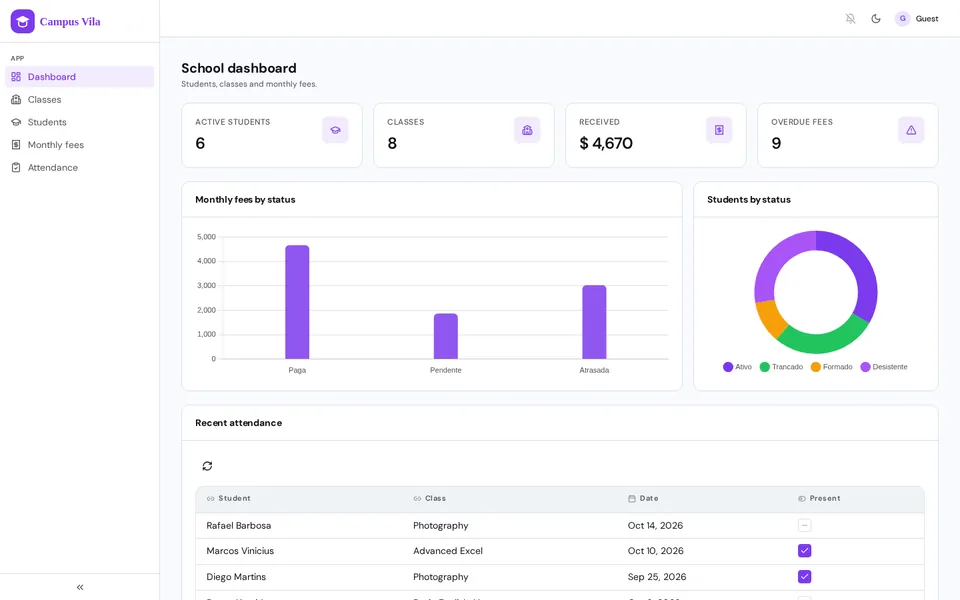Open the Guest user avatar
960x600 pixels.
(x=902, y=19)
